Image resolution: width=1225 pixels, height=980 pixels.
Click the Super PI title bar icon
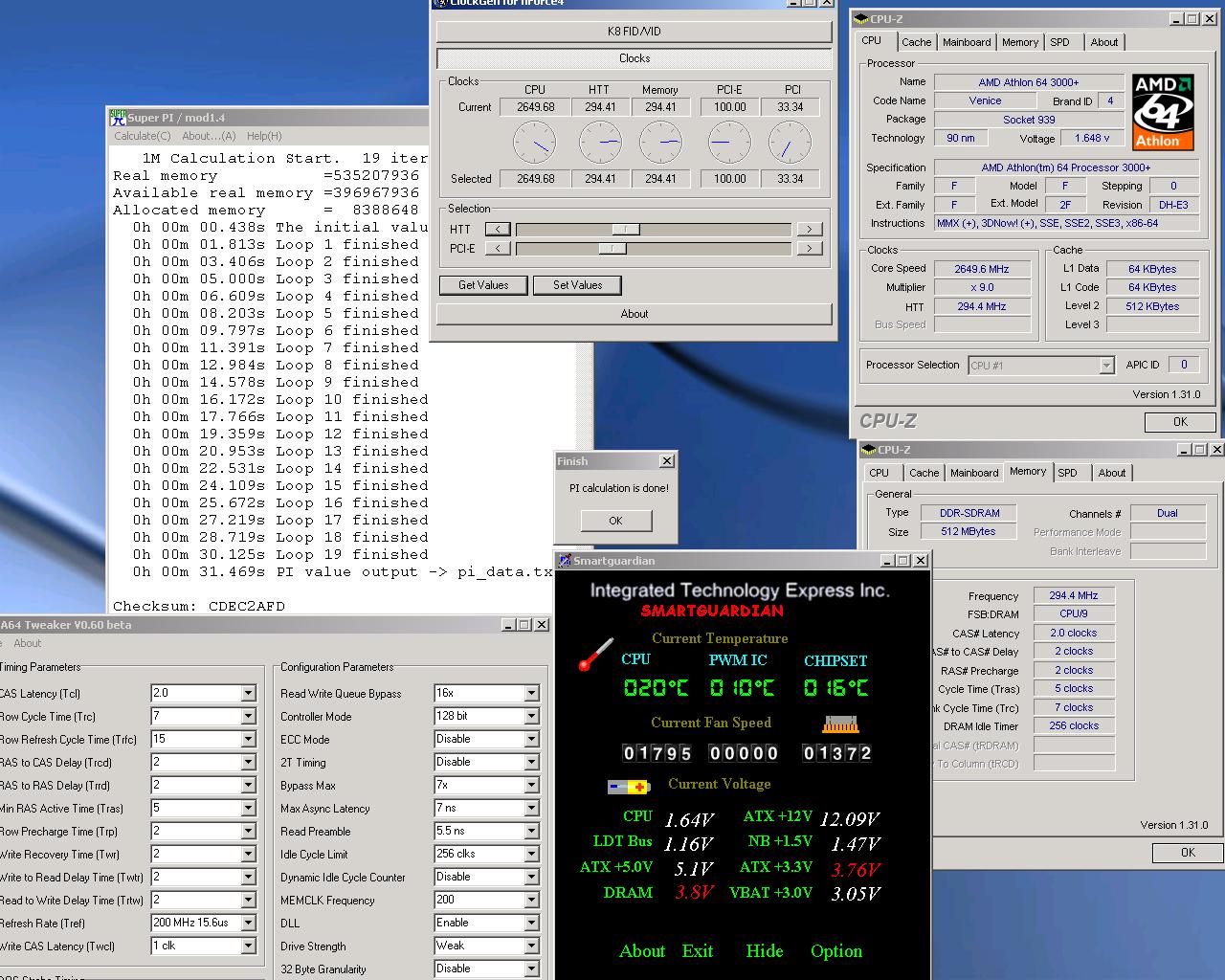(x=117, y=117)
